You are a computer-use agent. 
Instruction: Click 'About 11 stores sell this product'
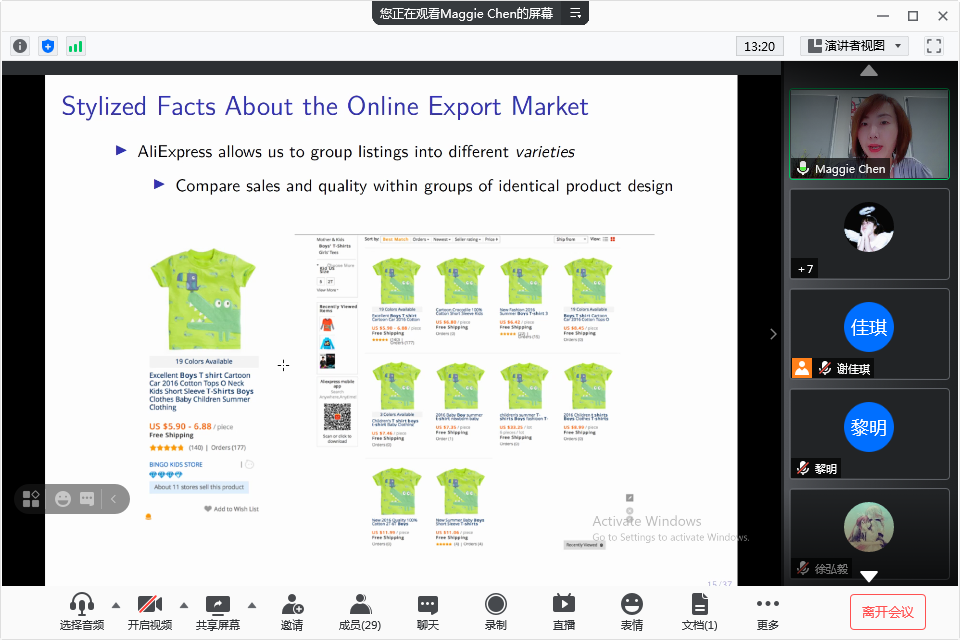[x=199, y=487]
